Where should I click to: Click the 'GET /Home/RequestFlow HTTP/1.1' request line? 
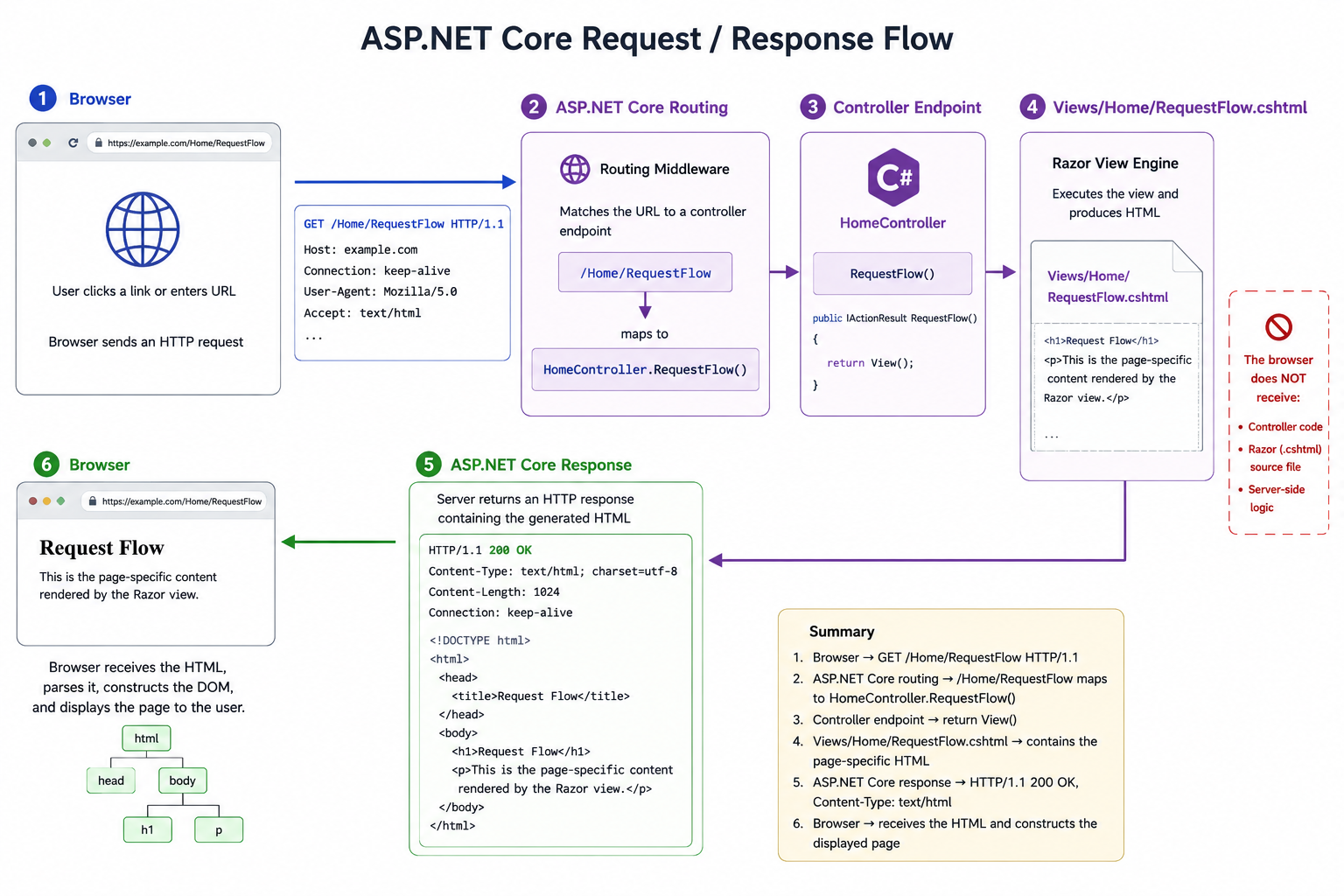click(403, 224)
